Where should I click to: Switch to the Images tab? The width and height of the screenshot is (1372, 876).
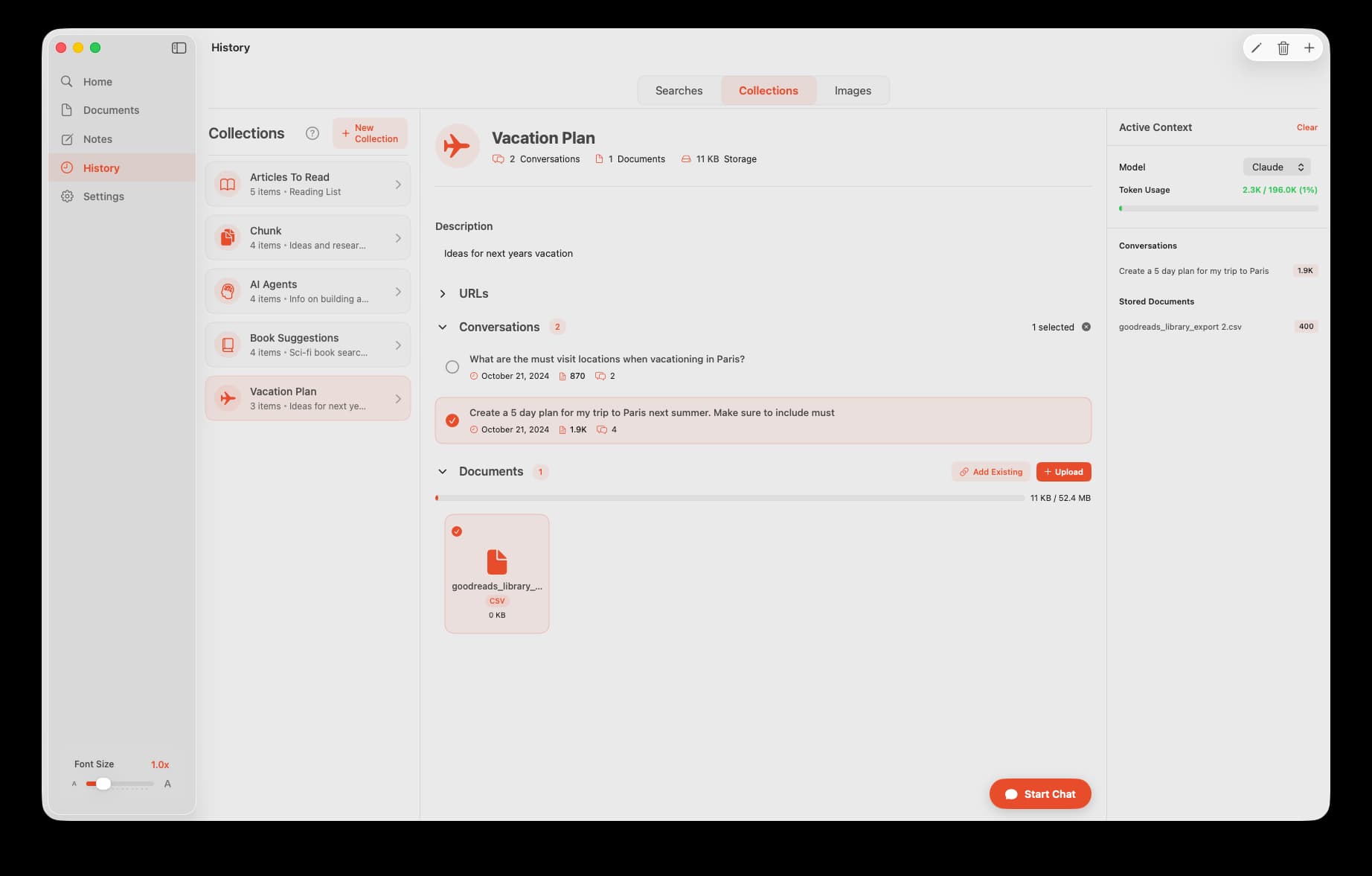coord(853,90)
